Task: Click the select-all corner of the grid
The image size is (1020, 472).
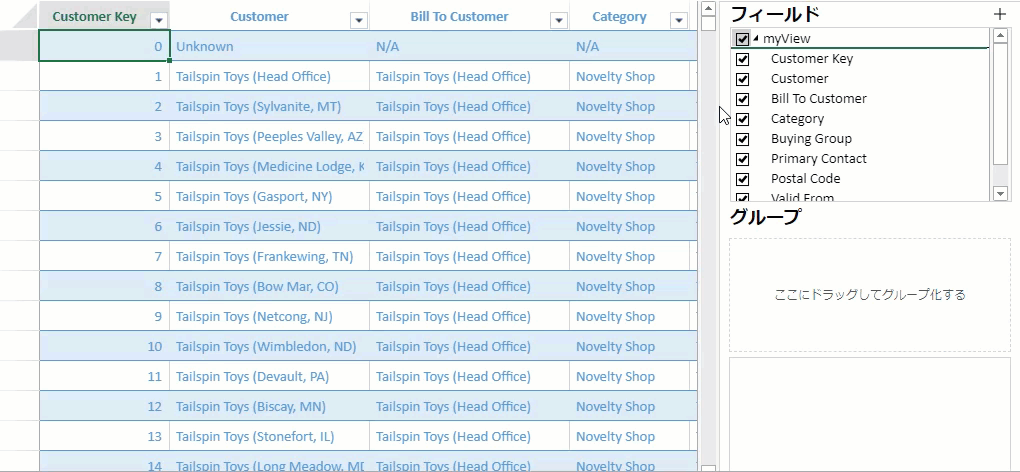Action: [20, 16]
